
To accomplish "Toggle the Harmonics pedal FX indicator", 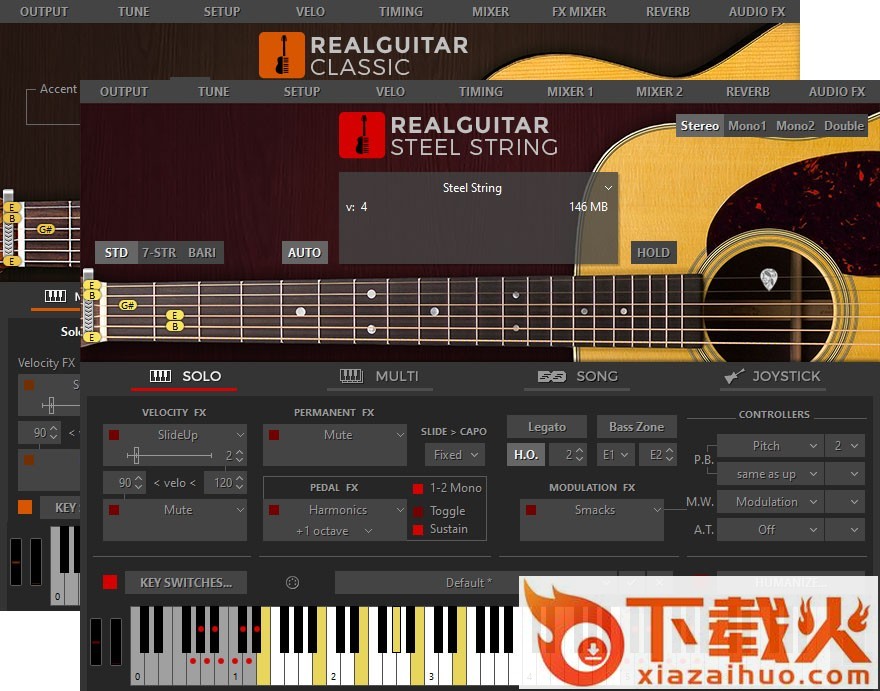I will [274, 510].
